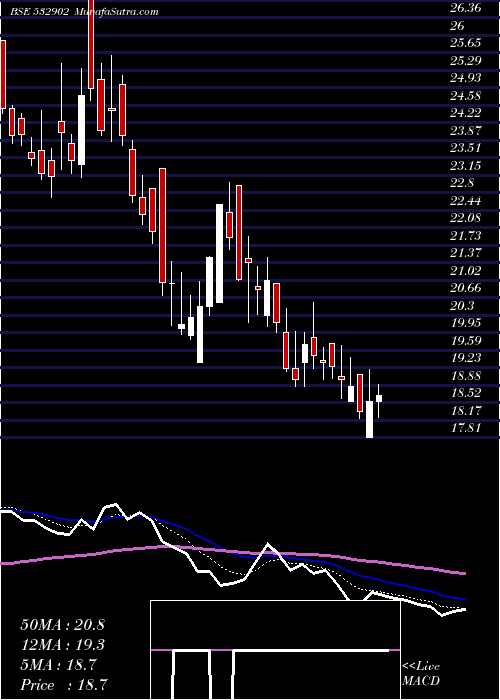Click the 25.65 price level label
The height and width of the screenshot is (700, 500).
pos(466,43)
